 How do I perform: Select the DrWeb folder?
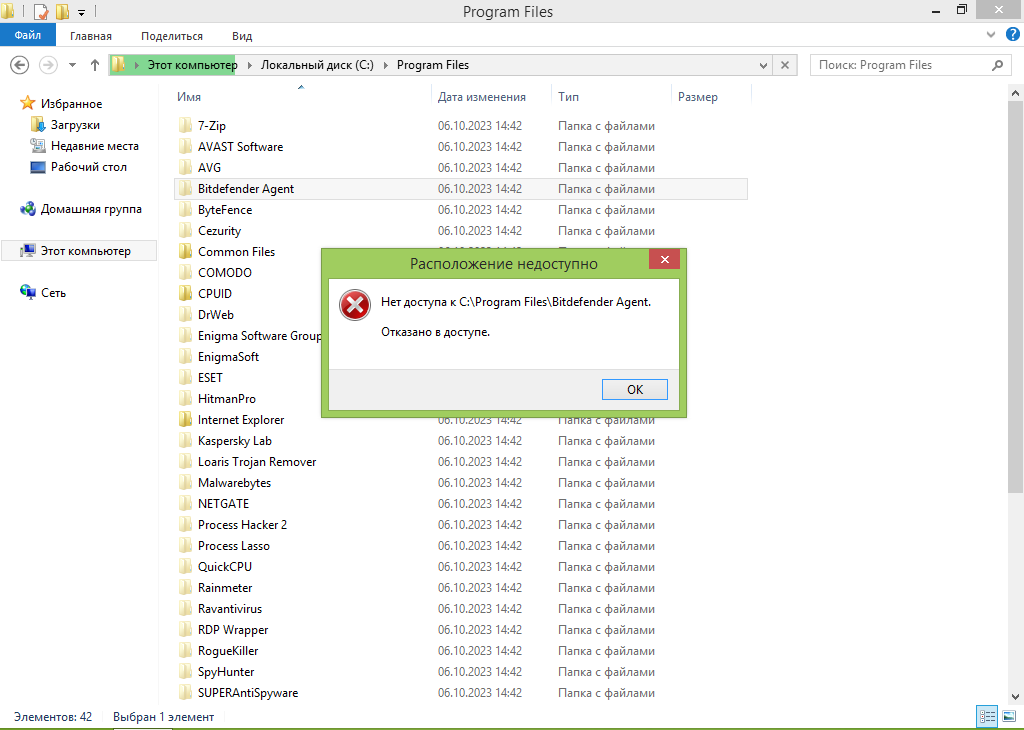pos(216,315)
